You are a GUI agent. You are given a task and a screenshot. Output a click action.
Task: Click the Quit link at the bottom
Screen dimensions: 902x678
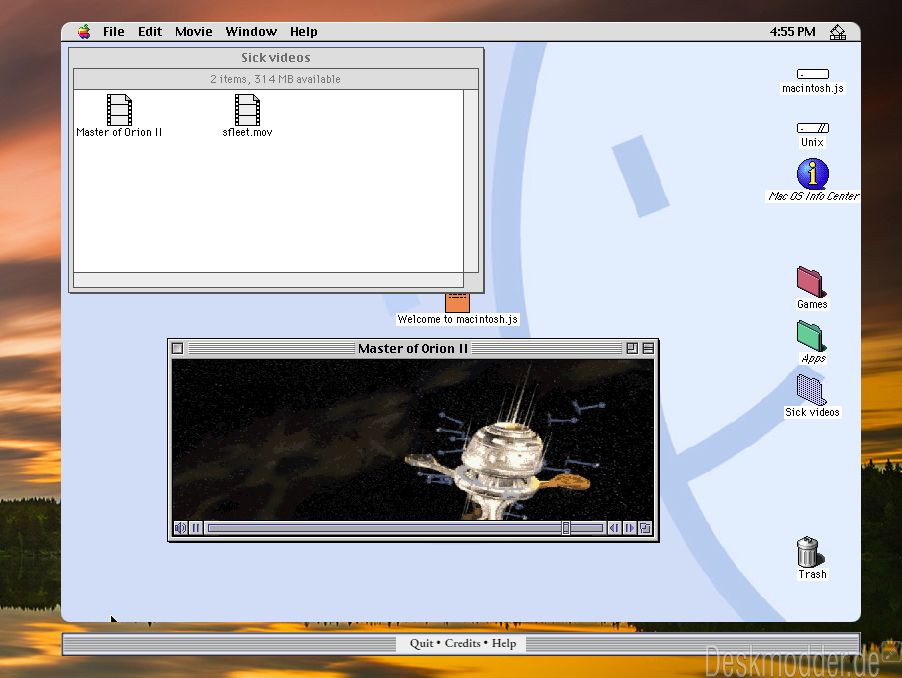(421, 643)
